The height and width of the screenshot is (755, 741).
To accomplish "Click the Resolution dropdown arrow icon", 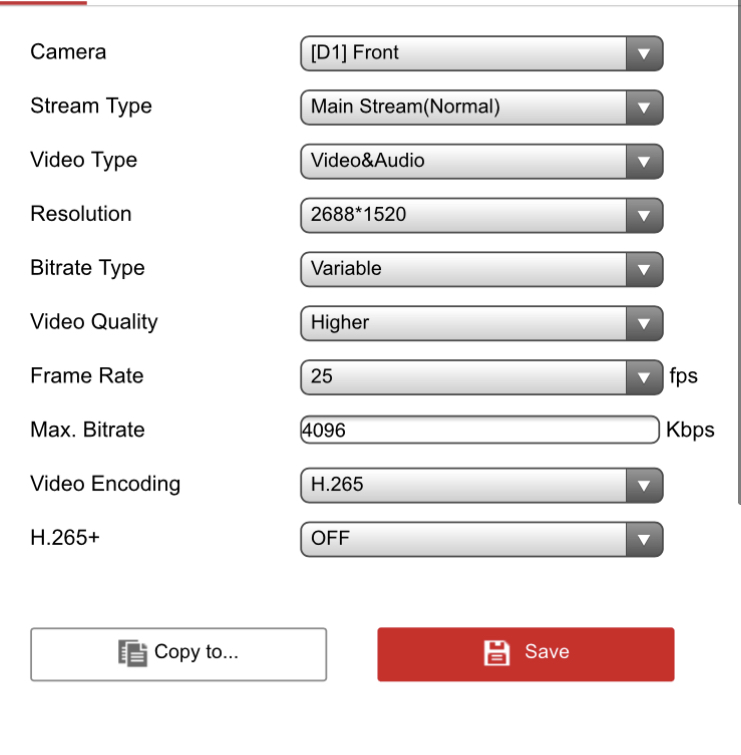I will [644, 215].
